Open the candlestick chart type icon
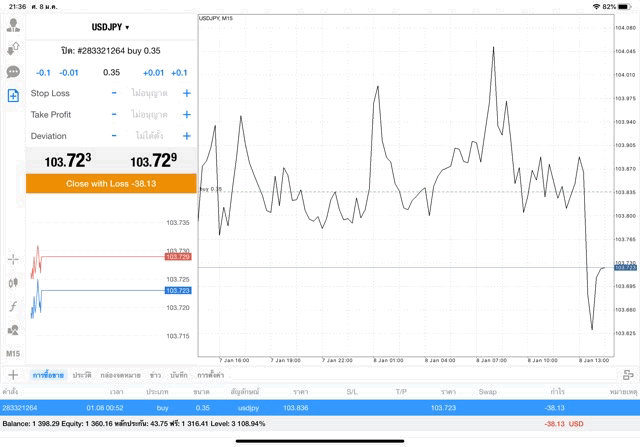This screenshot has width=640, height=447. (x=13, y=282)
